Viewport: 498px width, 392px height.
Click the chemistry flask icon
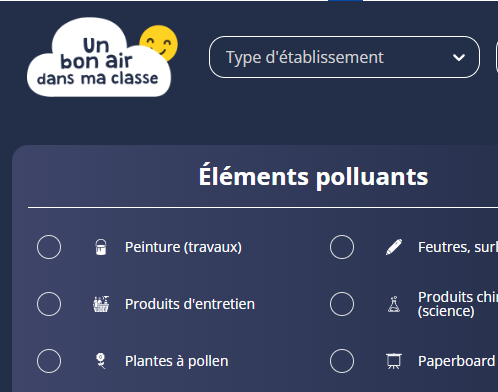pyautogui.click(x=394, y=304)
